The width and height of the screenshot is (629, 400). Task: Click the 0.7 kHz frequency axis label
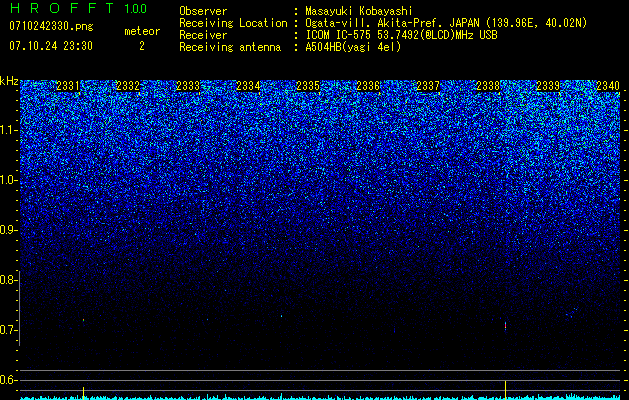coord(8,330)
